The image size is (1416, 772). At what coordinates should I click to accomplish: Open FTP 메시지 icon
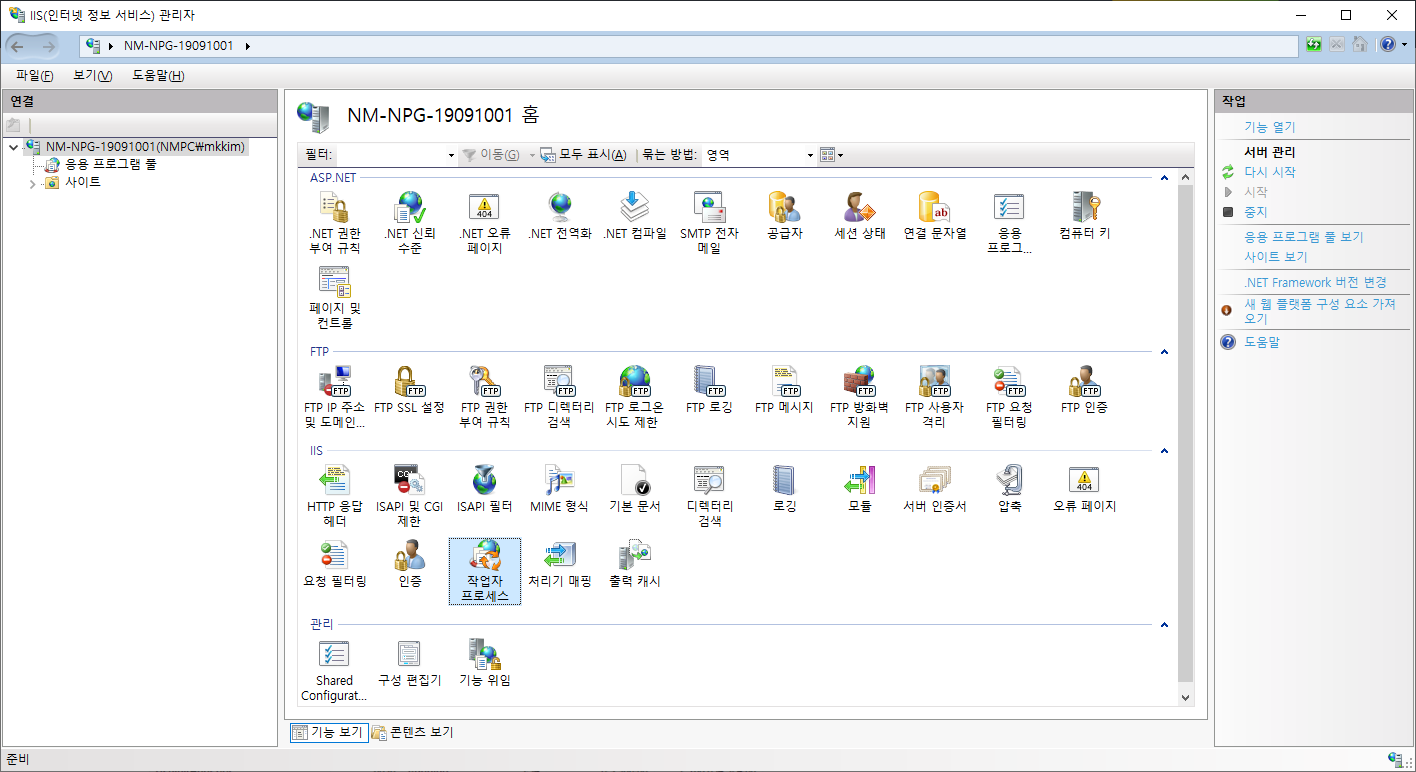click(784, 391)
